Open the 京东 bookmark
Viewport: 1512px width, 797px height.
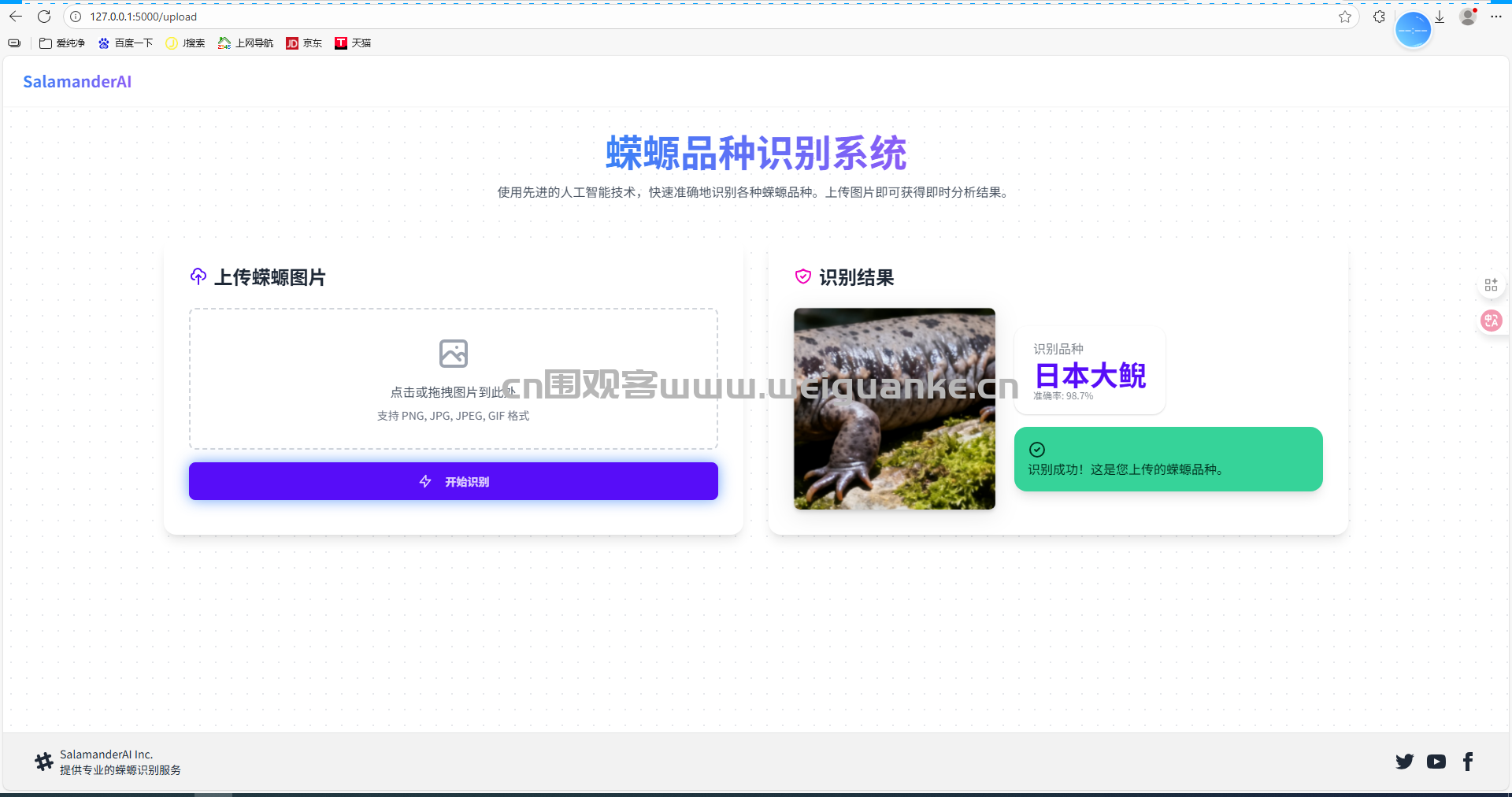click(x=304, y=43)
